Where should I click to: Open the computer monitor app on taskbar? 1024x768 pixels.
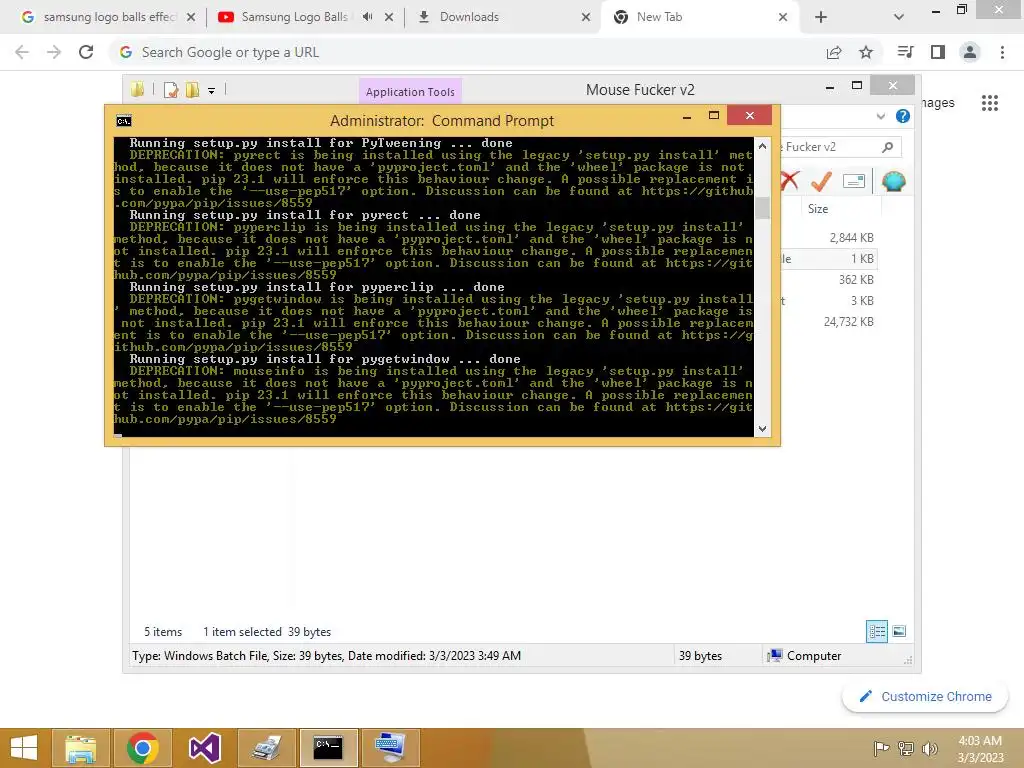pos(391,748)
